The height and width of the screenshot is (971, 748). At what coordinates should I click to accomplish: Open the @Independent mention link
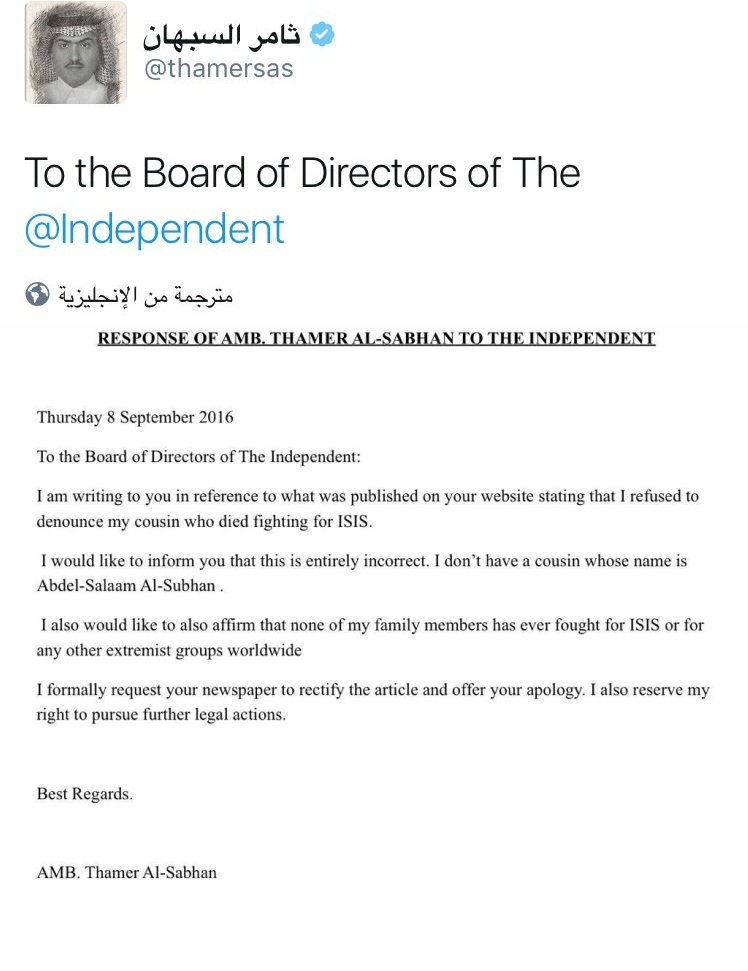pyautogui.click(x=154, y=229)
